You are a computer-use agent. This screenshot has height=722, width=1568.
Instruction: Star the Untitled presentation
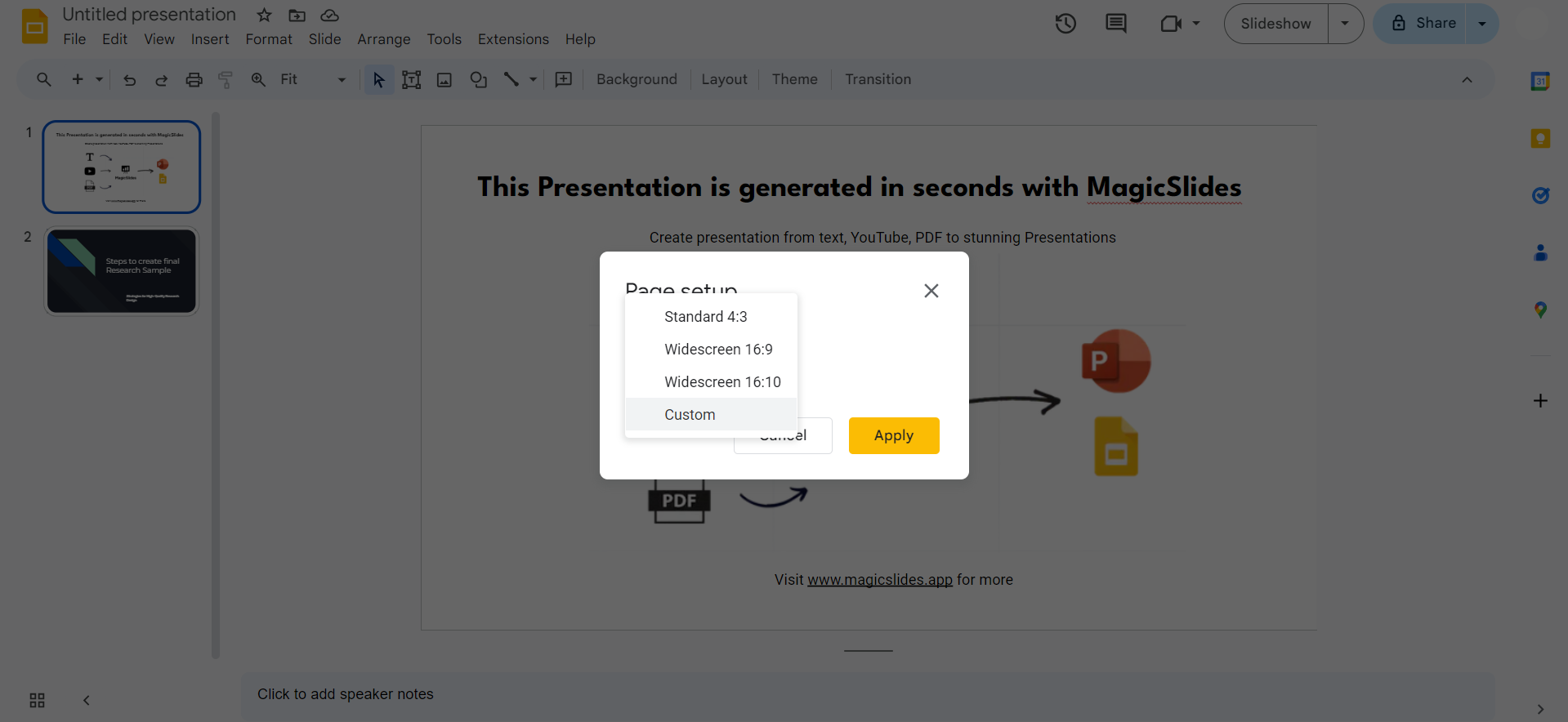click(x=264, y=16)
